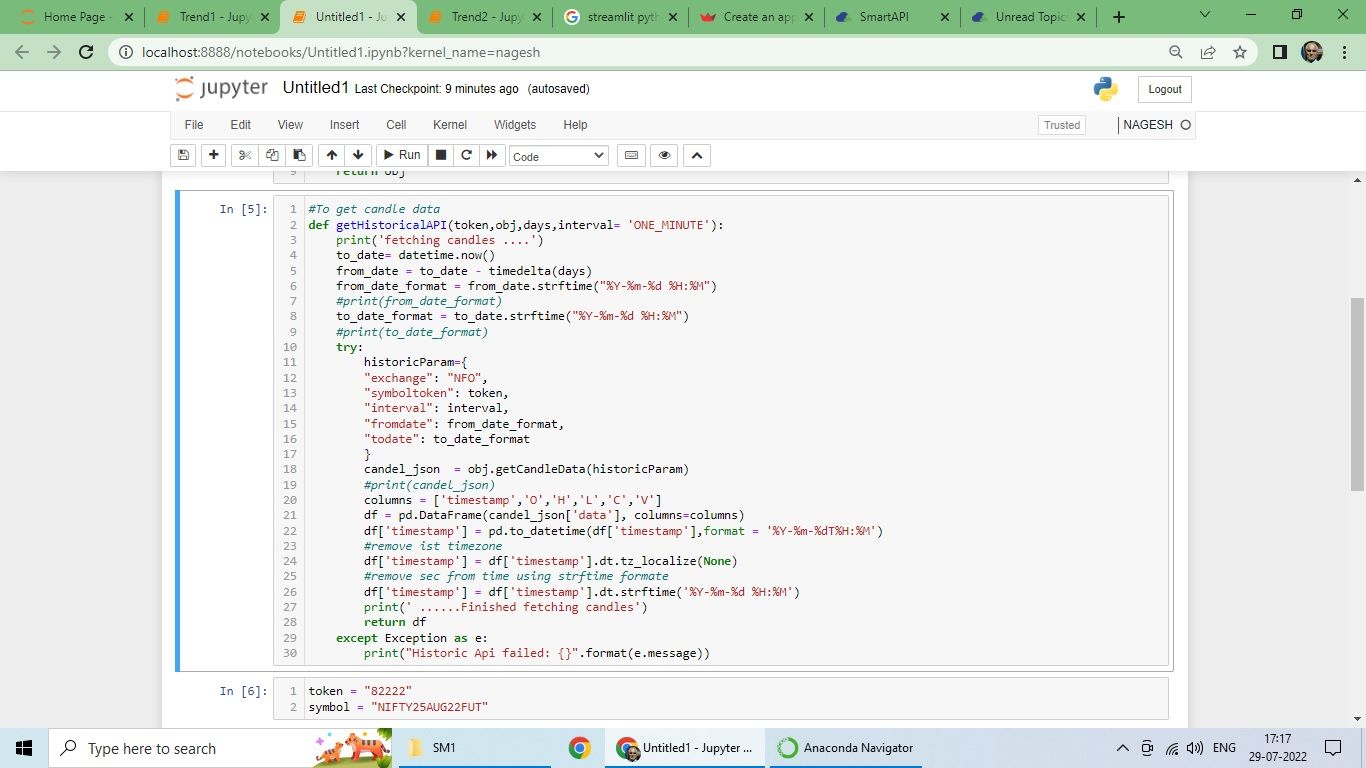The width and height of the screenshot is (1366, 768).
Task: Save and checkpoint the notebook
Action: coord(183,155)
